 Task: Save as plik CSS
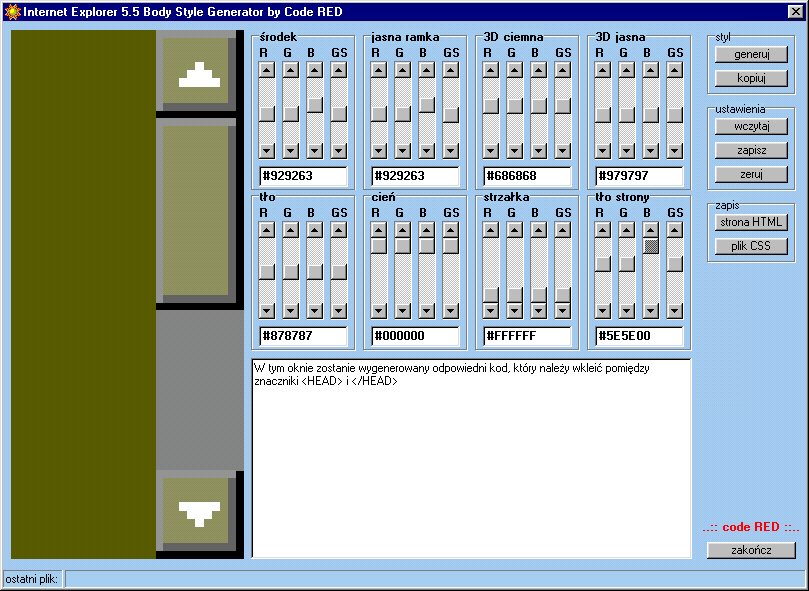[751, 246]
